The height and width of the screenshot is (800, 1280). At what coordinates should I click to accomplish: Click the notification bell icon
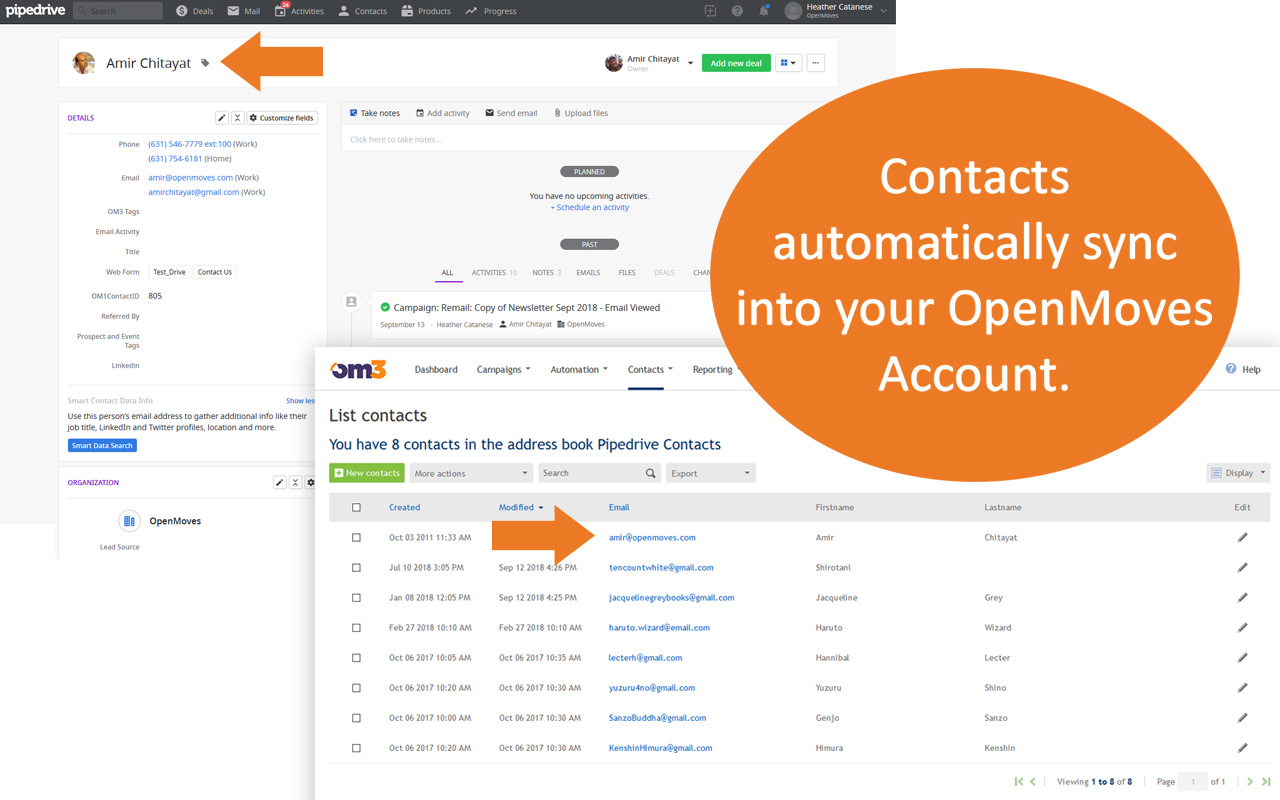coord(763,10)
